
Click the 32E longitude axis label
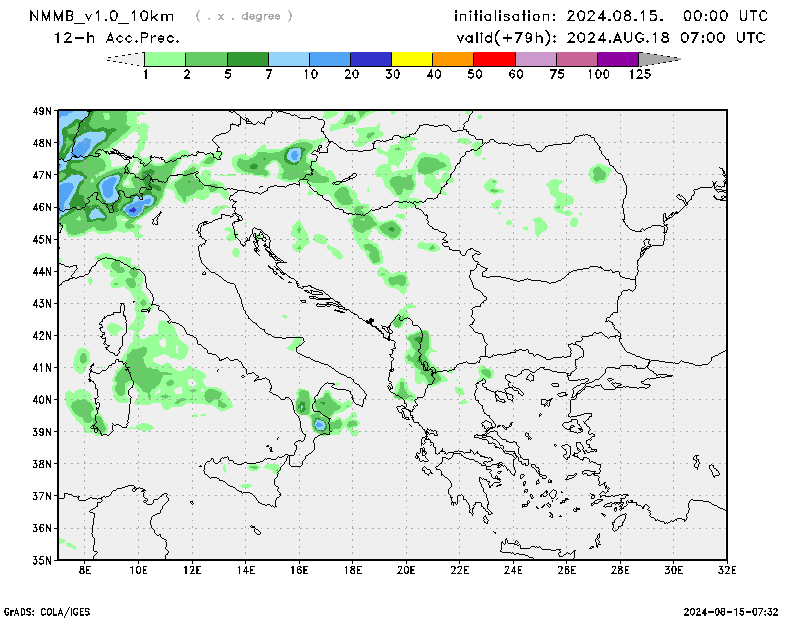click(727, 570)
